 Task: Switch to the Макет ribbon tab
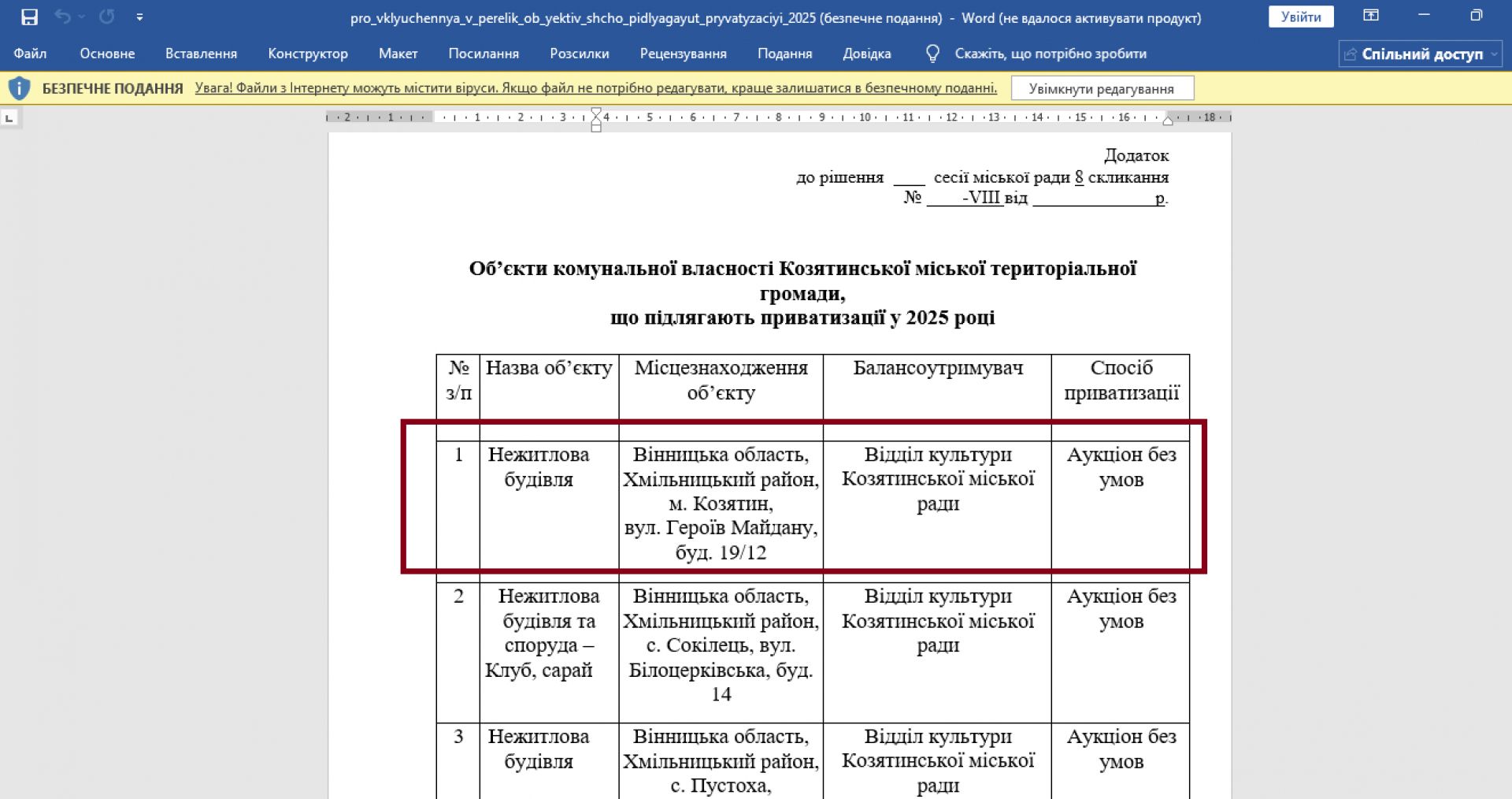[398, 54]
